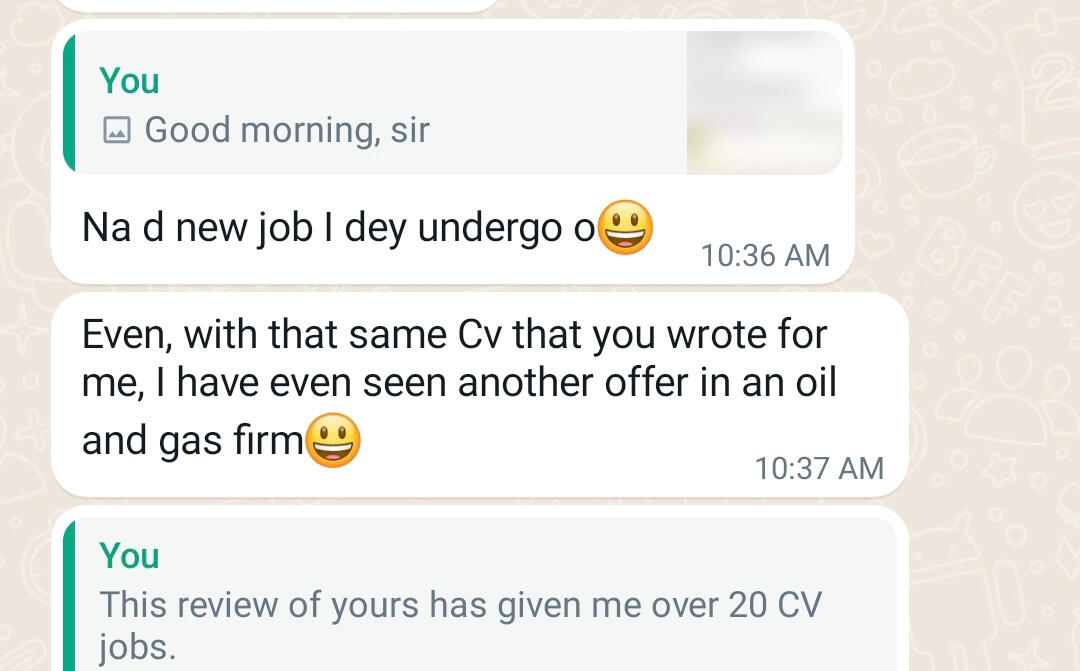
Task: Tap the partial message bubble at the top
Action: tap(275, 5)
